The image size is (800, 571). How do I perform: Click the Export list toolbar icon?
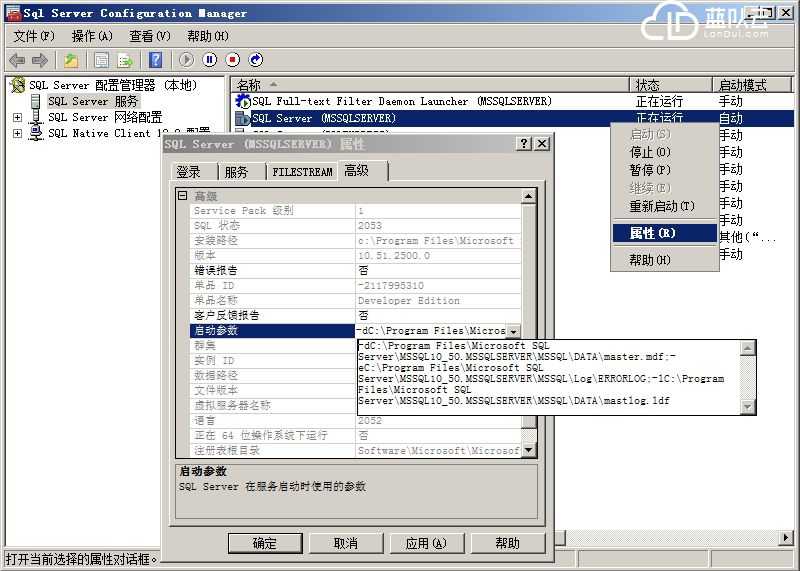pos(125,60)
